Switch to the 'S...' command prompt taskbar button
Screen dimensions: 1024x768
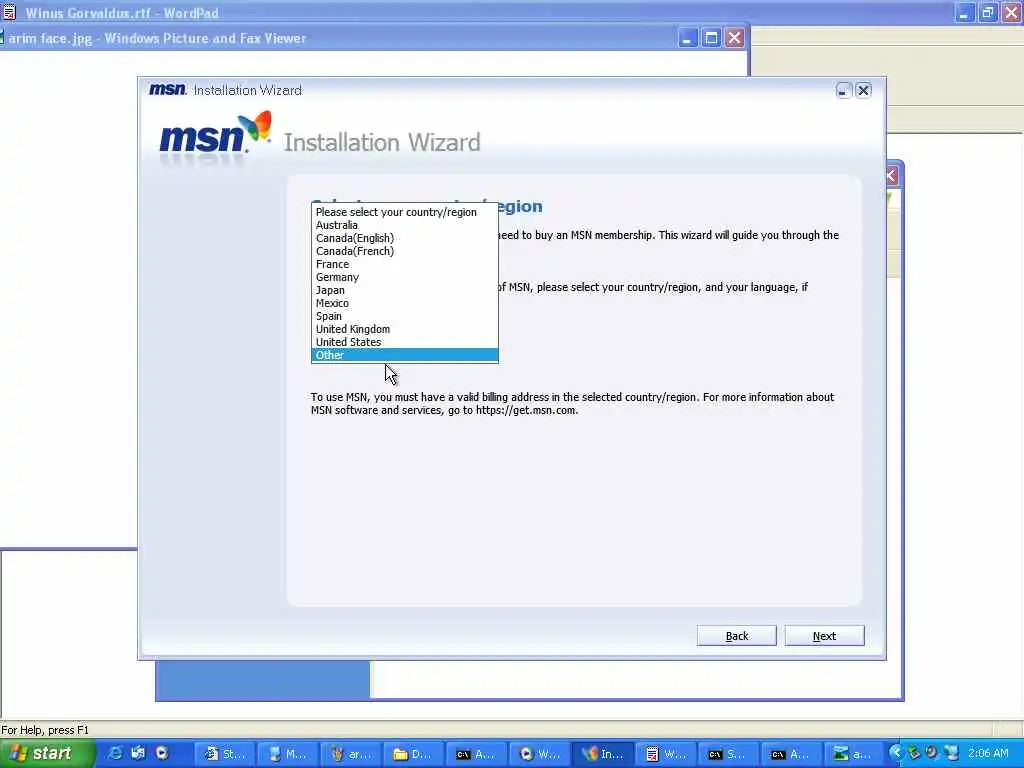point(728,754)
